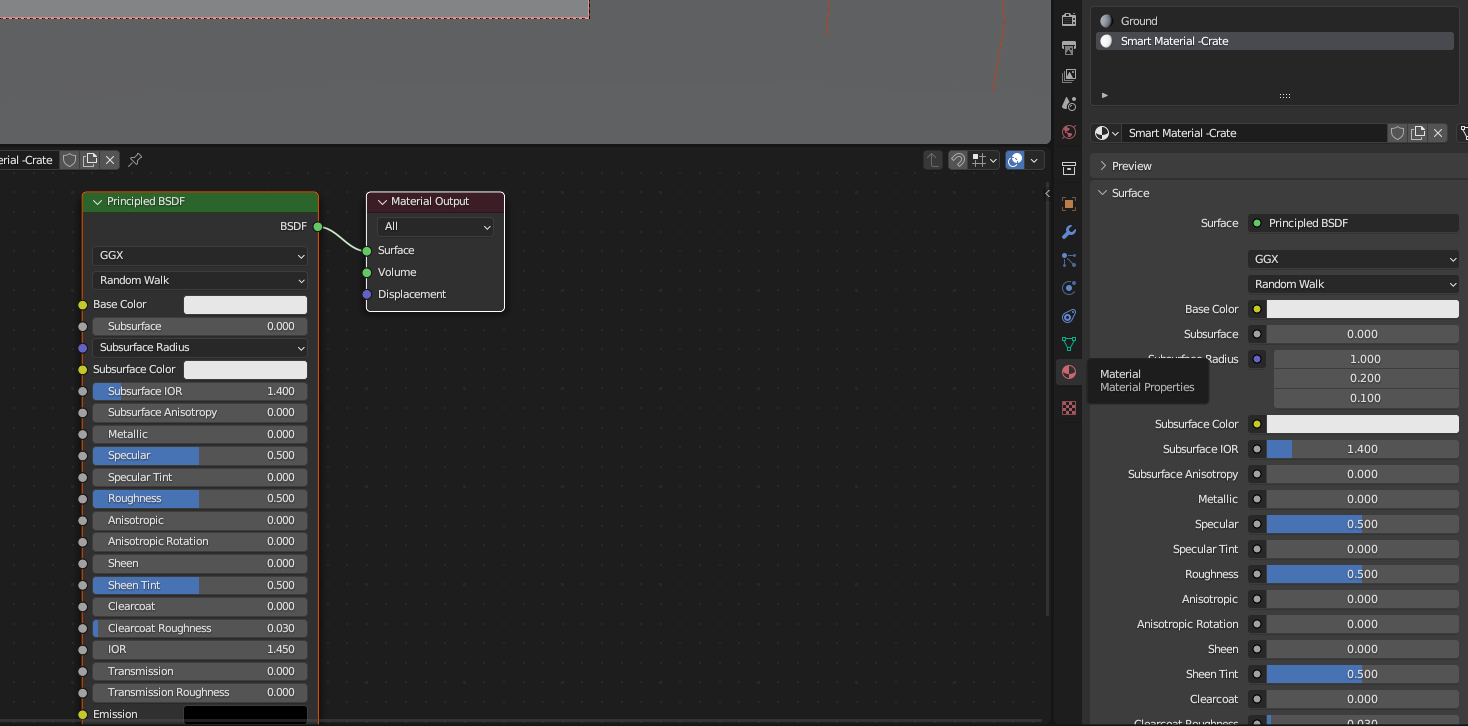Screen dimensions: 1468x726
Task: Click the Material Output Displacement socket
Action: [x=367, y=294]
